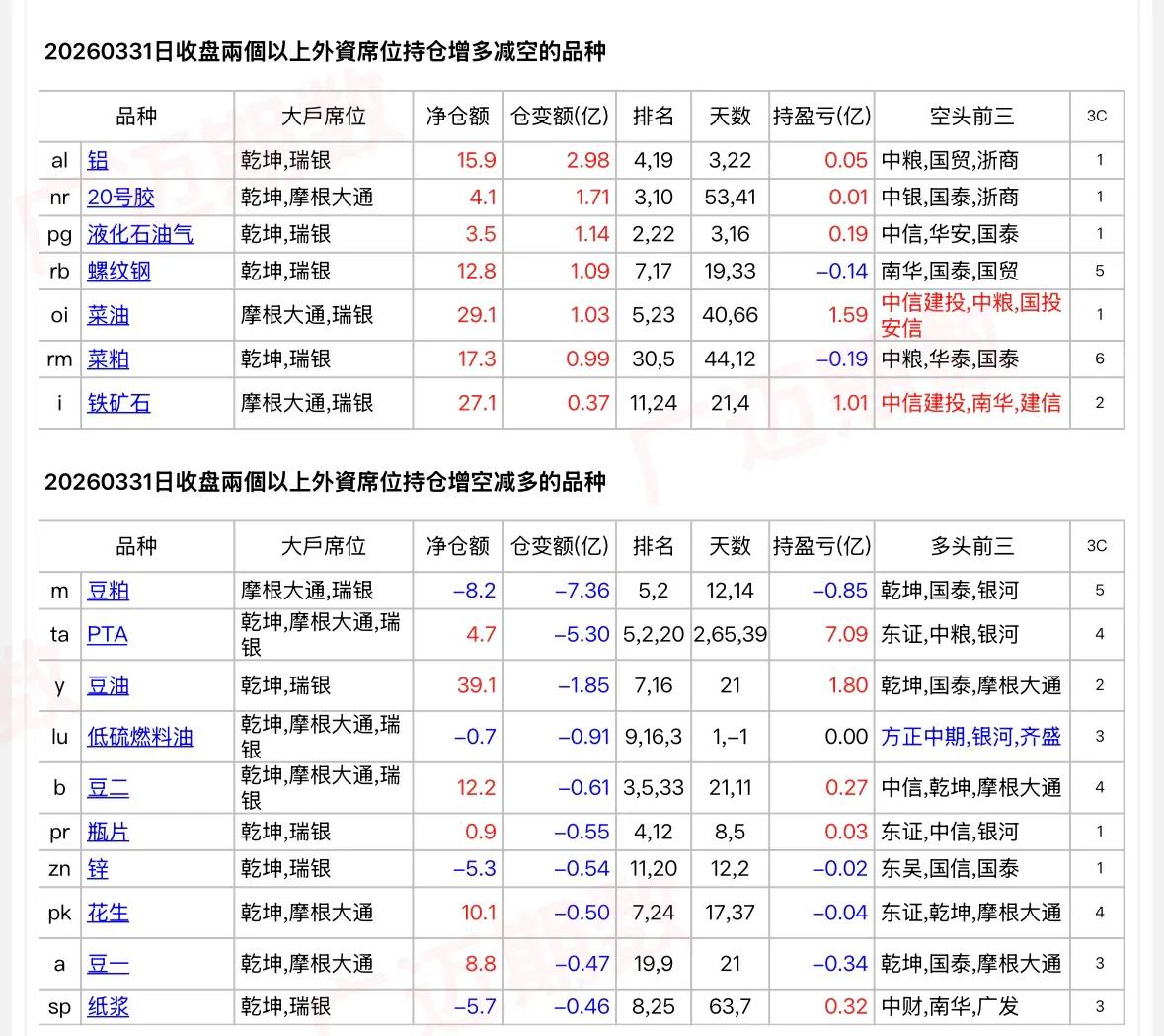Open the 20号胶 link
Viewport: 1164px width, 1036px height.
click(120, 198)
